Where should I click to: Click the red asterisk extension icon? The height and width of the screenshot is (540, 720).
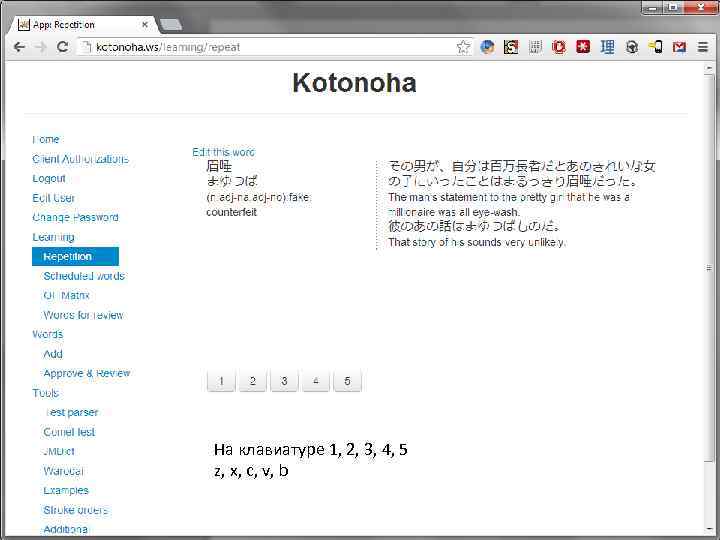[x=583, y=47]
